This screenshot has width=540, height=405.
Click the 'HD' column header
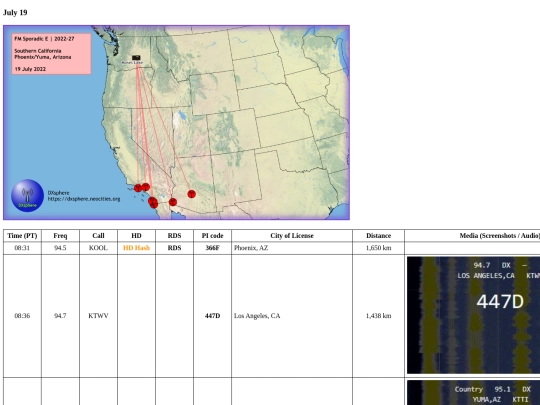click(136, 236)
